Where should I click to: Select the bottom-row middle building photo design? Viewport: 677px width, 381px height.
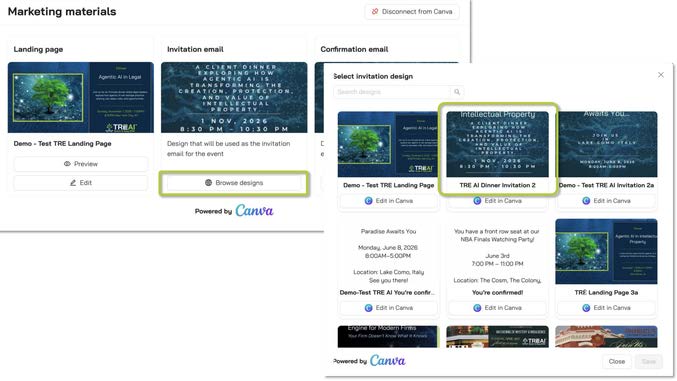(497, 337)
